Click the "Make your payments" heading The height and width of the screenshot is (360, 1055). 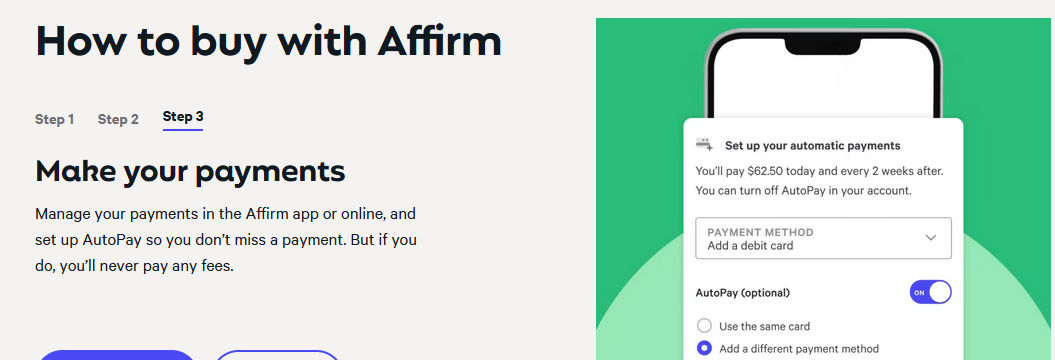pyautogui.click(x=190, y=172)
